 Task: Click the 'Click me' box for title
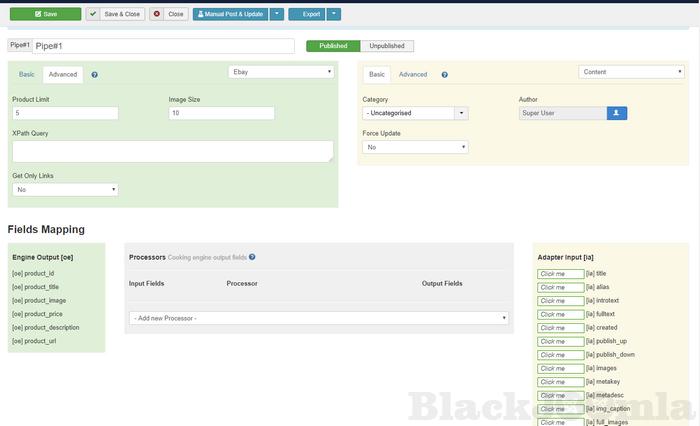tap(560, 273)
